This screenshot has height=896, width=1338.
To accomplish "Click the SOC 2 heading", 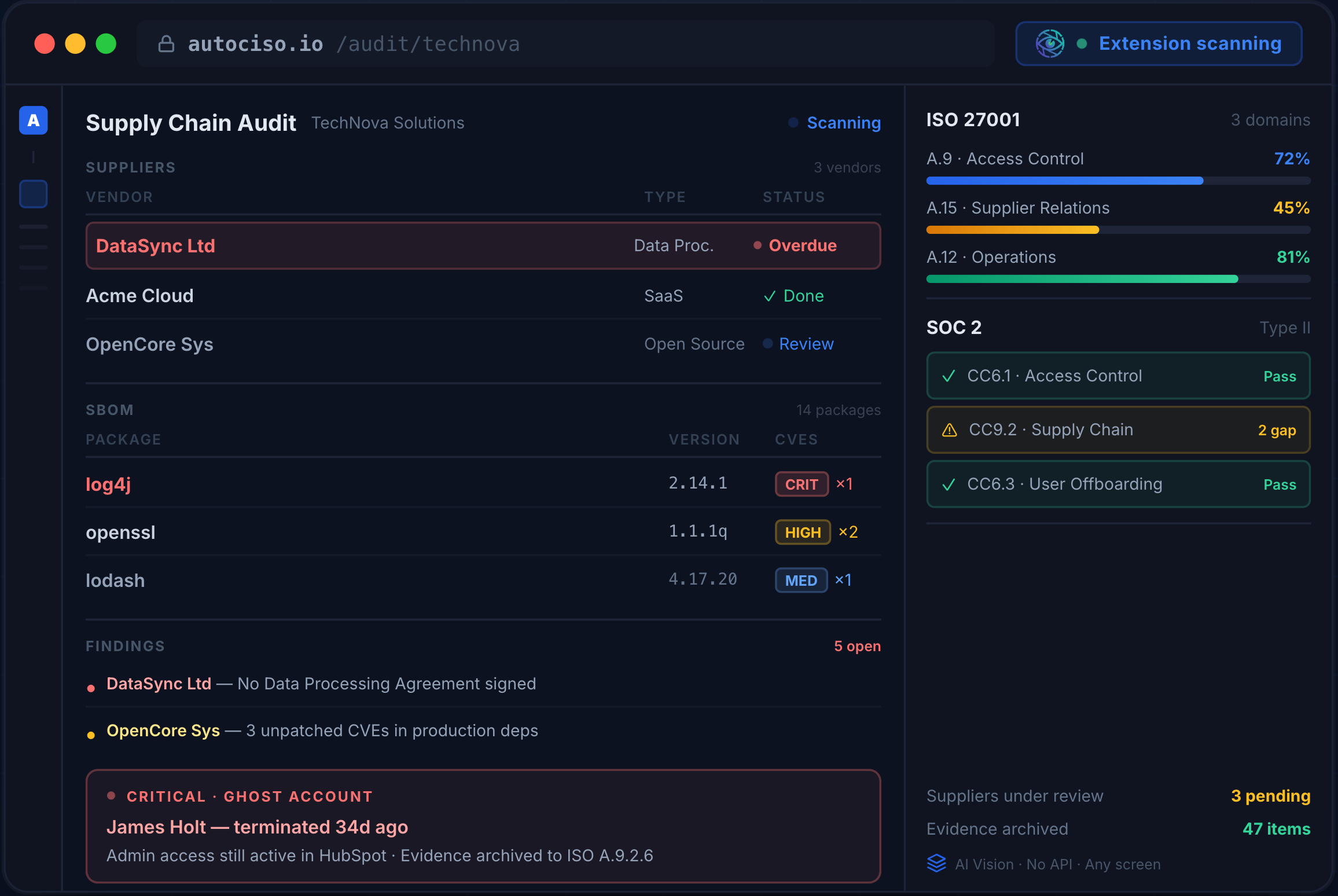I will click(954, 327).
